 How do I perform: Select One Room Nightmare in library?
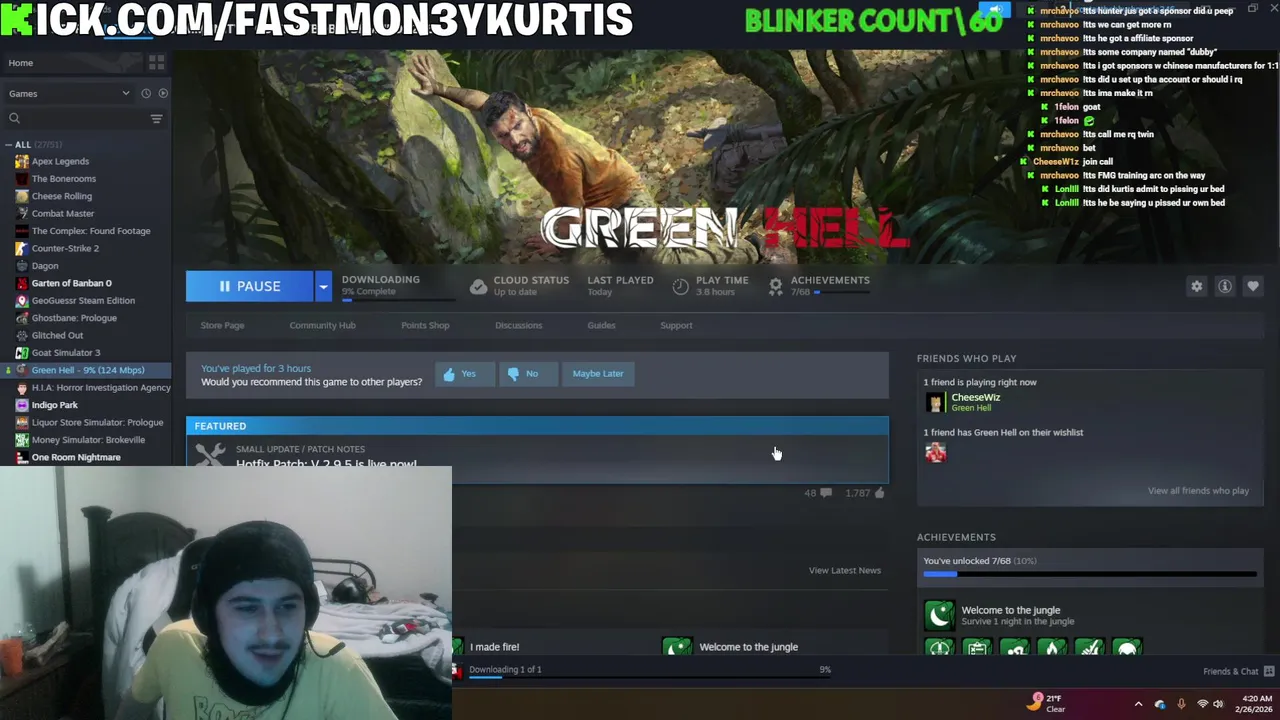point(76,457)
